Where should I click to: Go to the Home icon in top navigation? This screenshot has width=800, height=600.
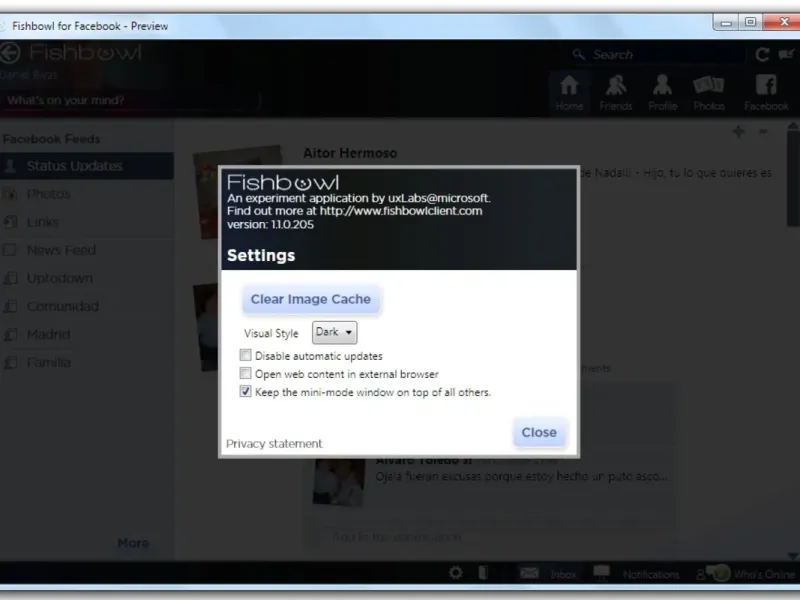pos(569,92)
